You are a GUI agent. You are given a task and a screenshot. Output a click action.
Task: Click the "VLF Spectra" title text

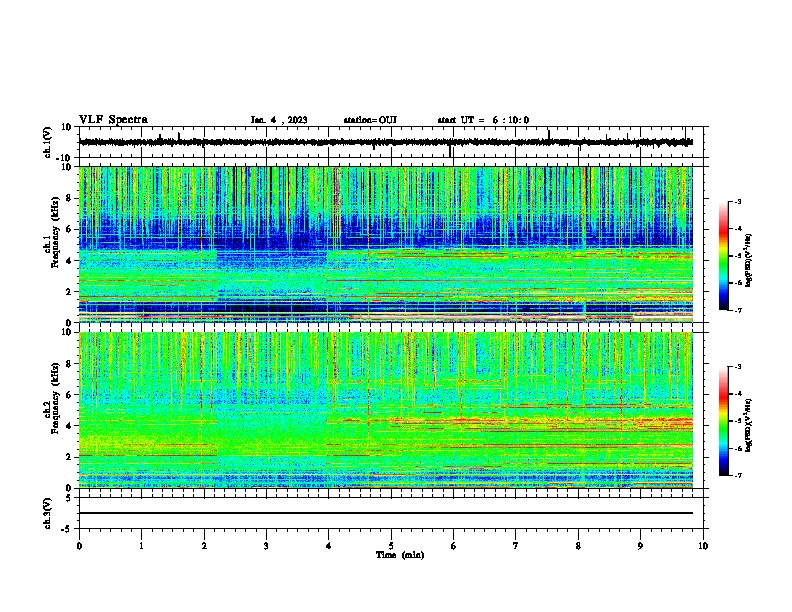(x=113, y=120)
